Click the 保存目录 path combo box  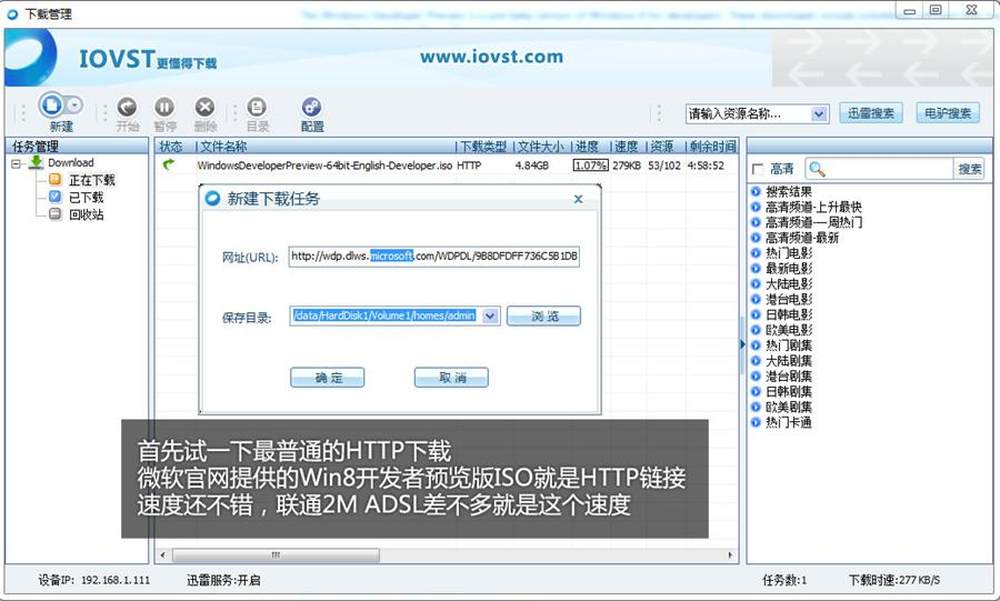395,316
